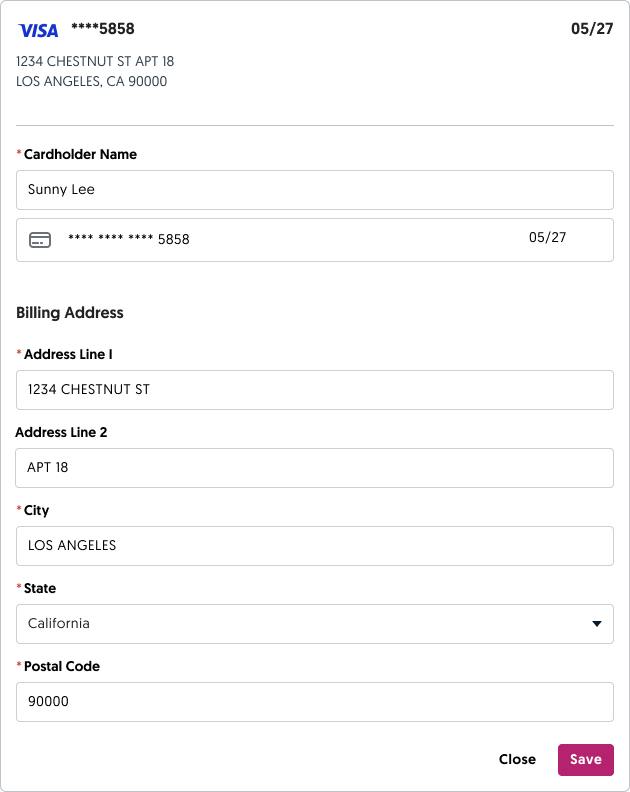
Task: Click the Postal Code label
Action: point(62,667)
